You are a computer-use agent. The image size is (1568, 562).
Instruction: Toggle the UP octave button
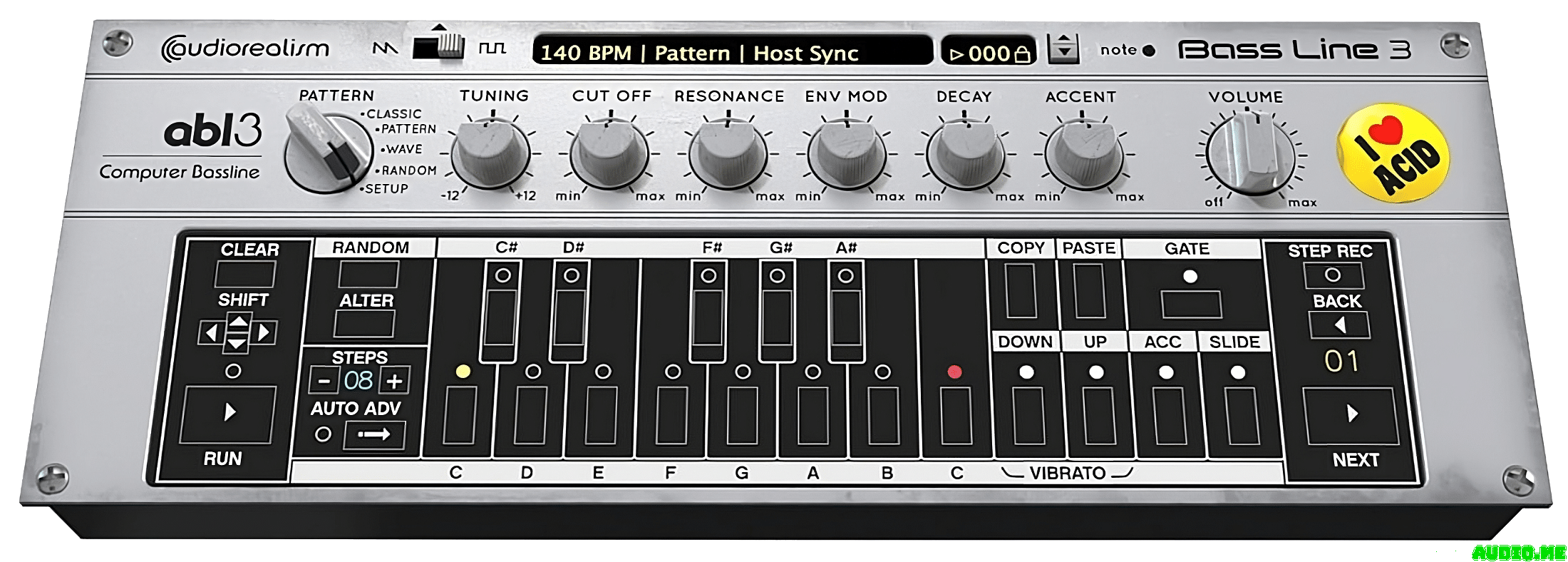tap(1098, 416)
